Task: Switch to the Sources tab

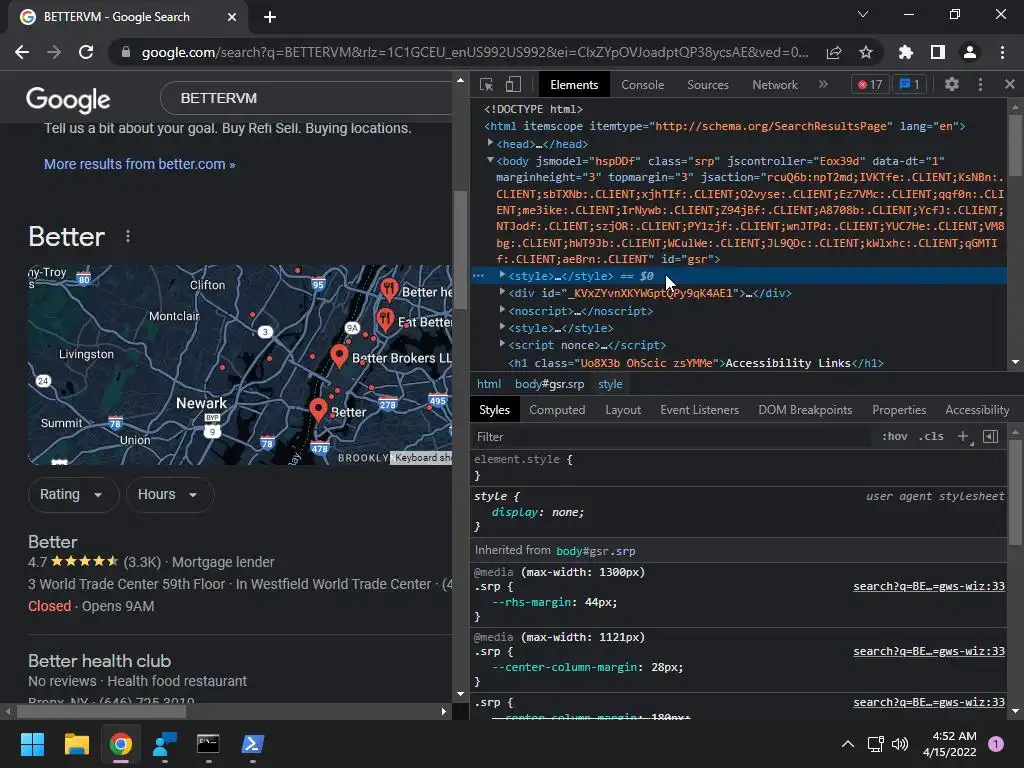Action: pos(707,85)
